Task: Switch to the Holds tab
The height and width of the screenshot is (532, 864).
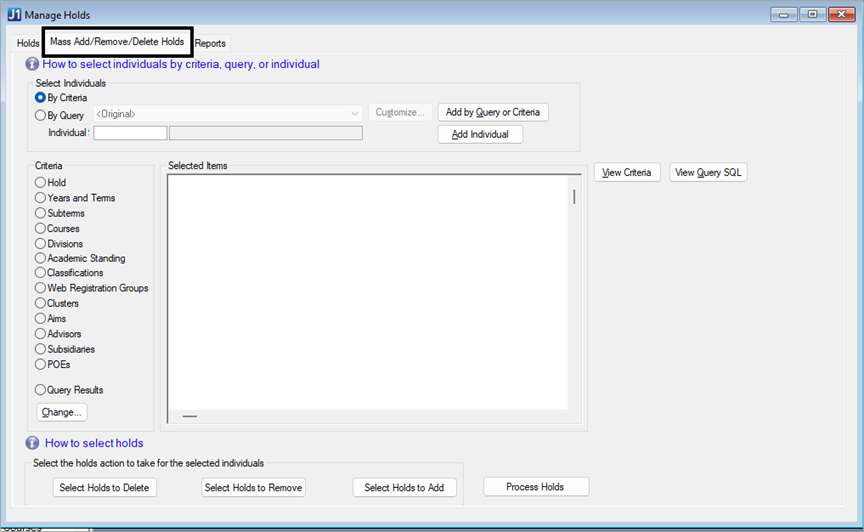Action: tap(28, 43)
